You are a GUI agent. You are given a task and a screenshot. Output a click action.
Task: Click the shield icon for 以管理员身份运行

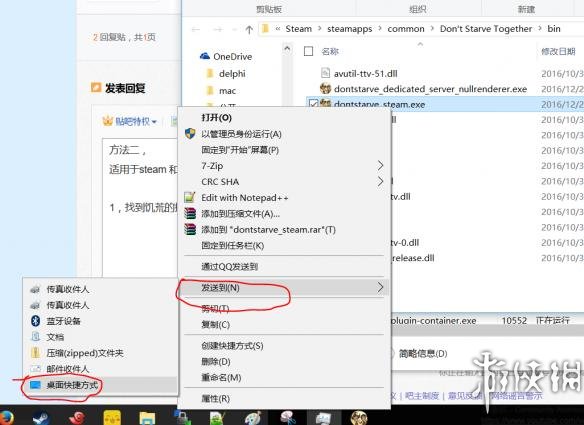pyautogui.click(x=190, y=134)
